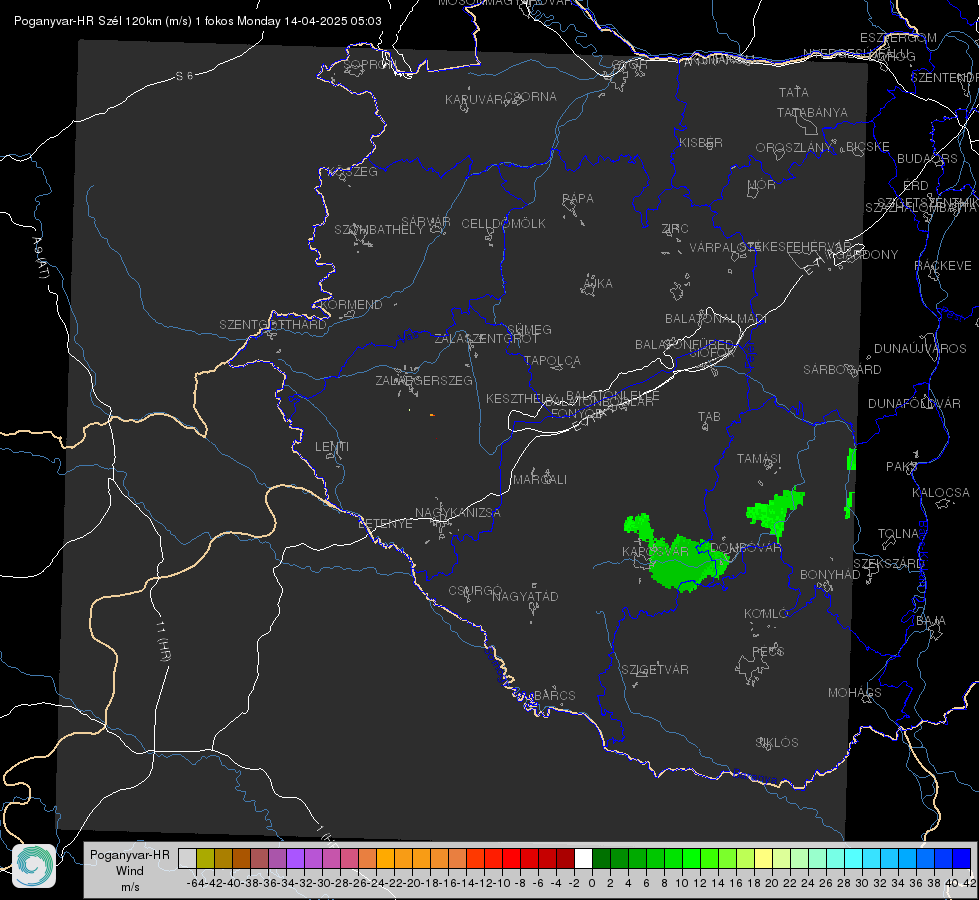Click the TAMÁSI label

click(x=759, y=459)
